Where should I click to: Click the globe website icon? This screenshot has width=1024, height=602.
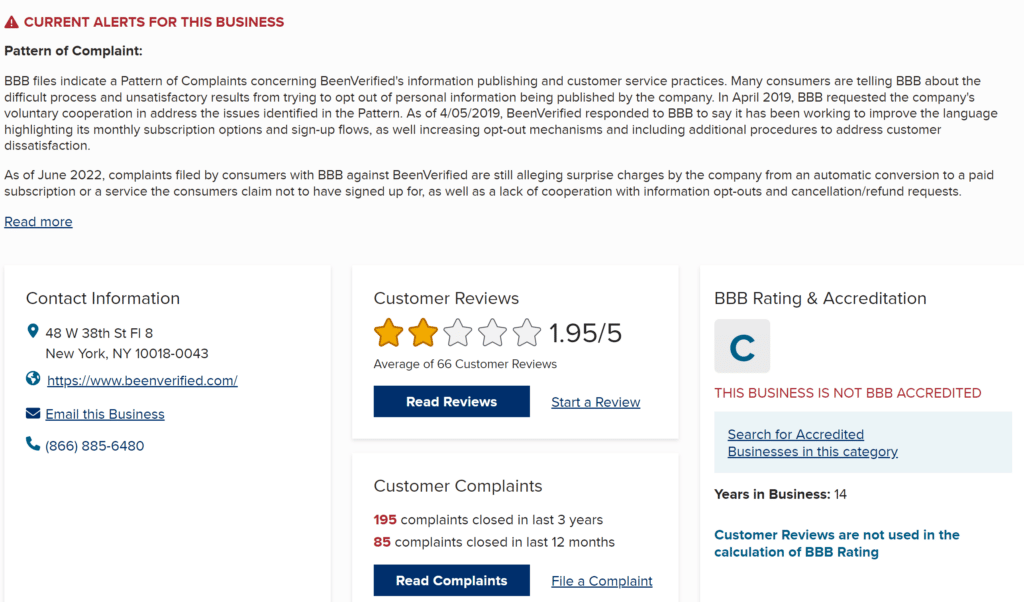(x=33, y=379)
